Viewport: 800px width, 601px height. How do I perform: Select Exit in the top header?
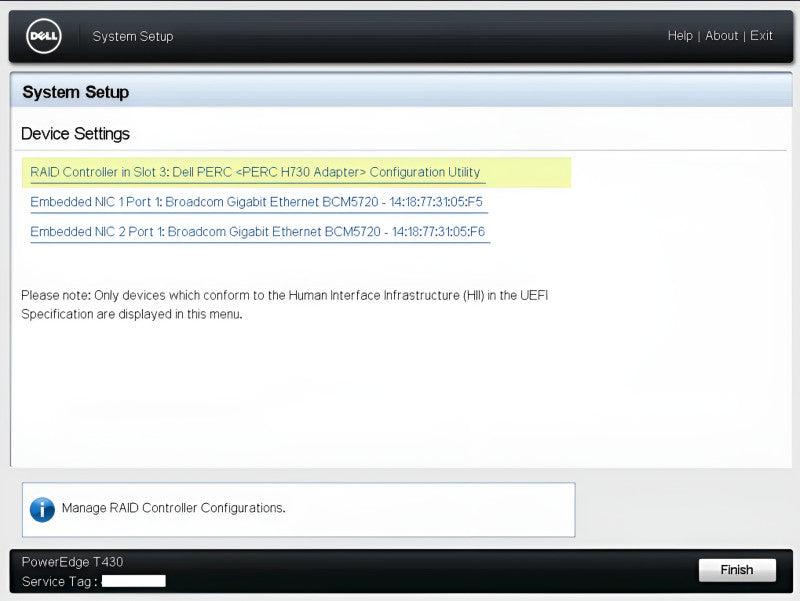pyautogui.click(x=761, y=36)
